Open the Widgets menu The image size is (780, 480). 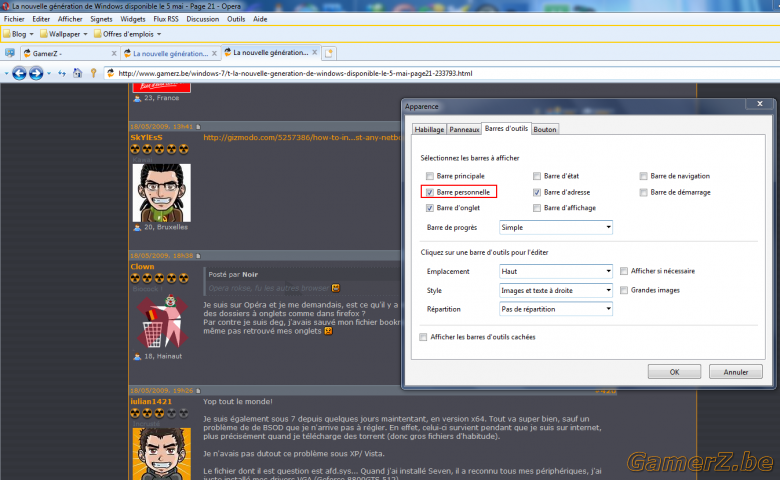point(133,19)
